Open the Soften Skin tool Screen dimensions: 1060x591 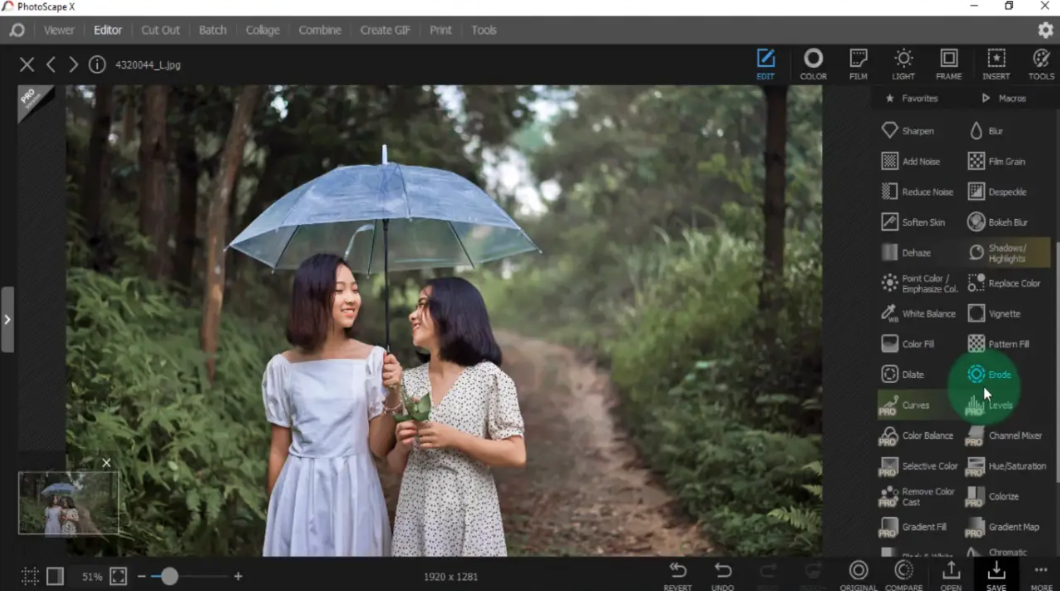pos(913,222)
